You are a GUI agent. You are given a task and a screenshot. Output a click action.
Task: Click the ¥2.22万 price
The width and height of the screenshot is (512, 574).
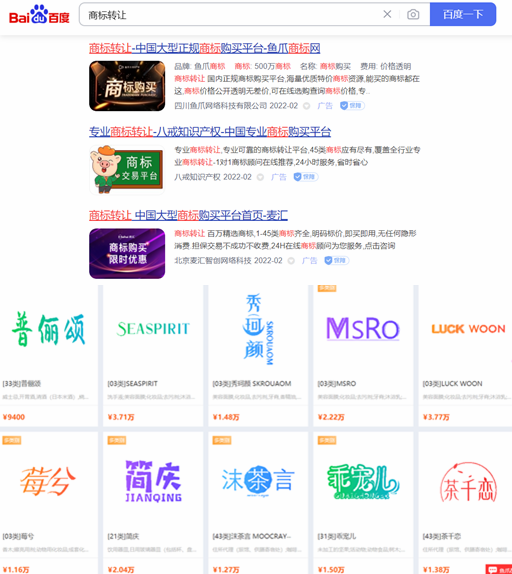click(x=331, y=417)
